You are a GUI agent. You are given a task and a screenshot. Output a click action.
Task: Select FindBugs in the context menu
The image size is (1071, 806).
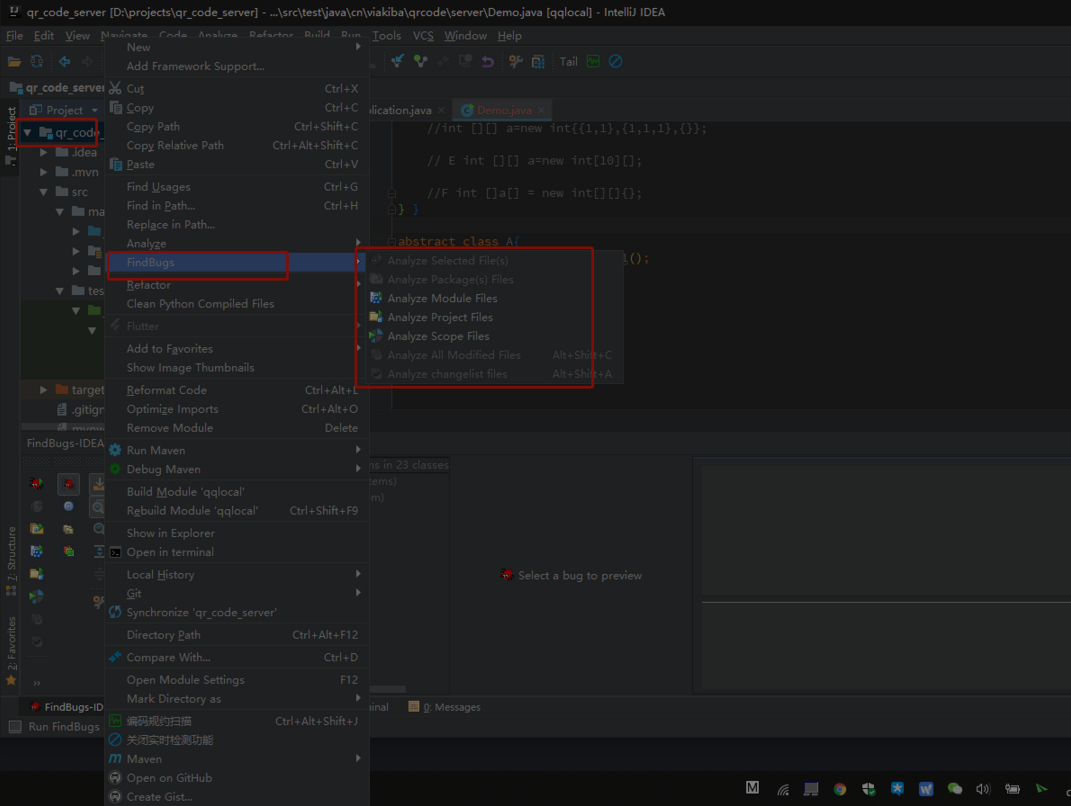point(237,262)
